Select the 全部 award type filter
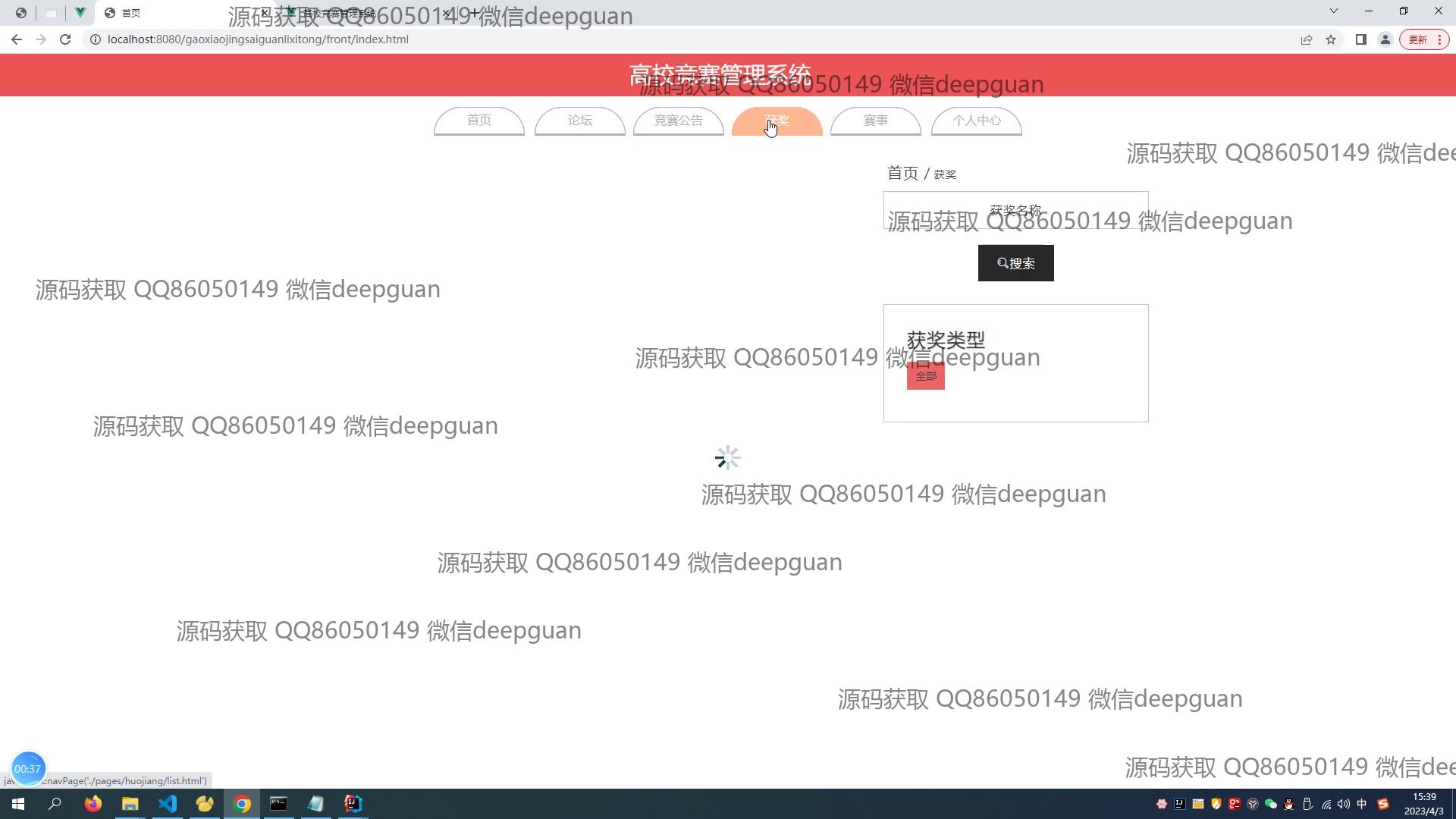1456x819 pixels. (x=926, y=376)
